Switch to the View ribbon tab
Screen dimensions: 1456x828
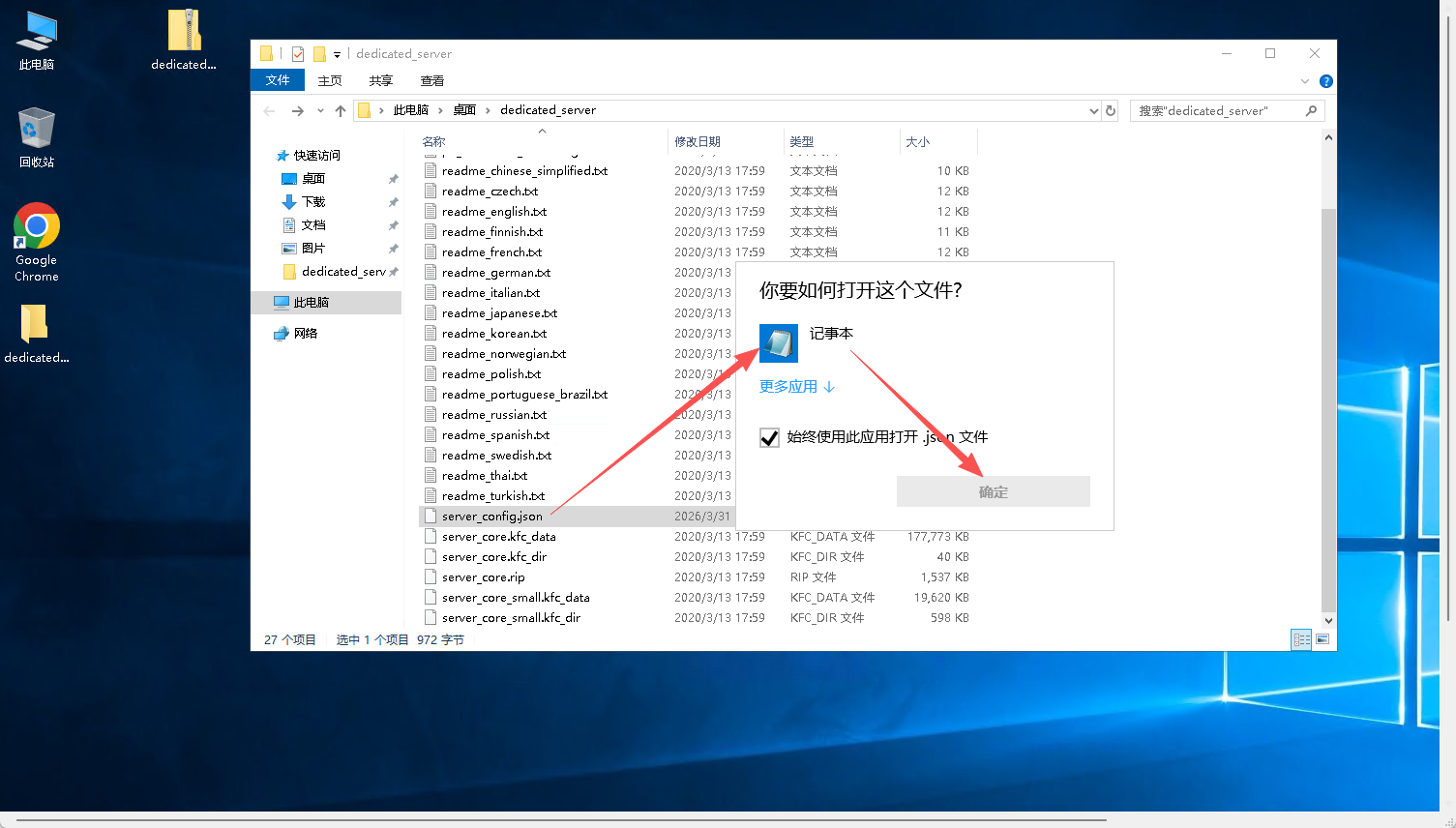pos(431,80)
